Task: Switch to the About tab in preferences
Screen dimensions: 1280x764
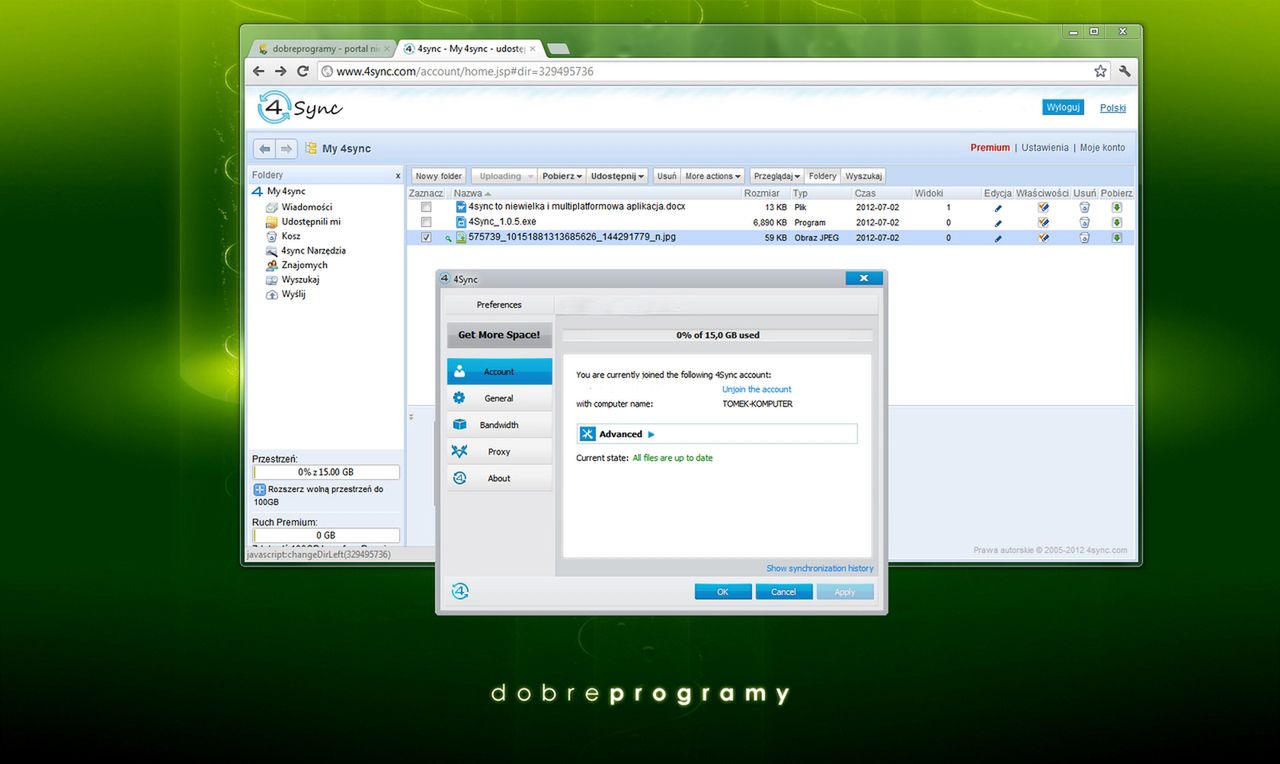Action: (x=499, y=478)
